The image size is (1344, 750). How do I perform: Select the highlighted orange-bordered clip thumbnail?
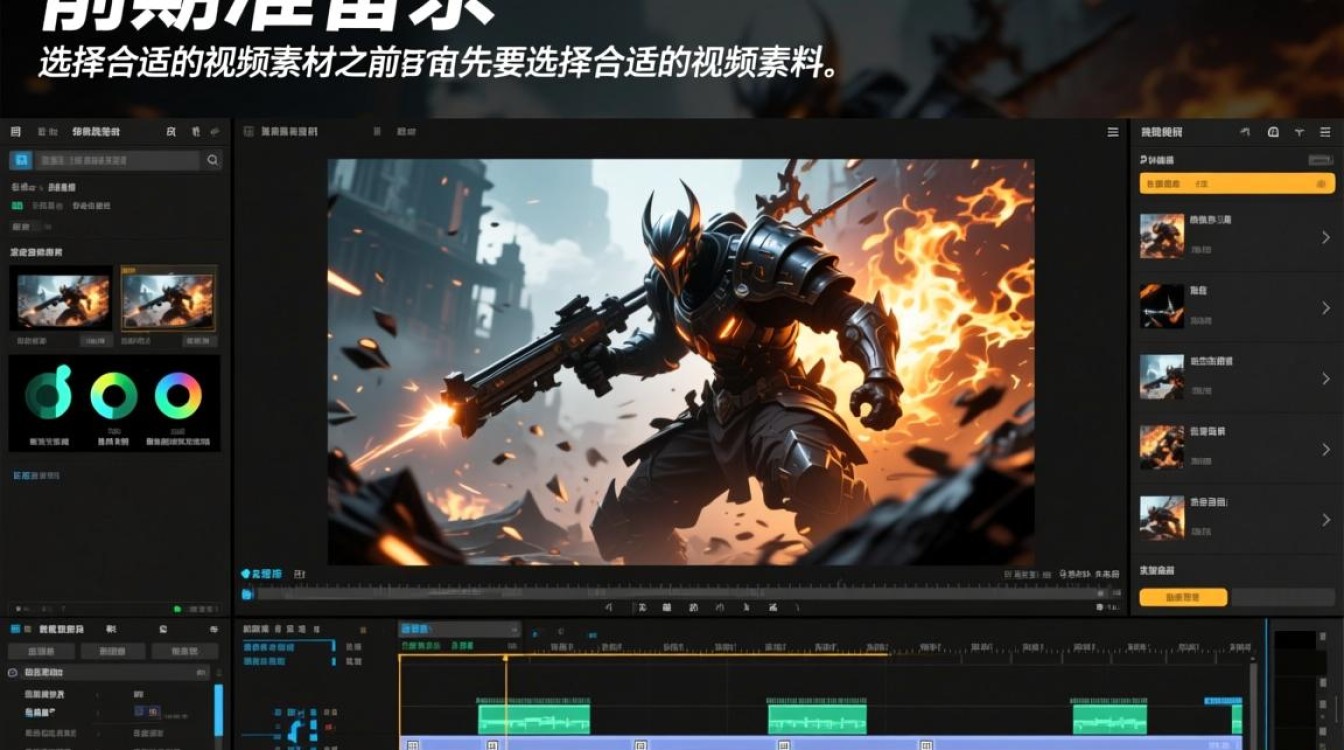pyautogui.click(x=168, y=298)
